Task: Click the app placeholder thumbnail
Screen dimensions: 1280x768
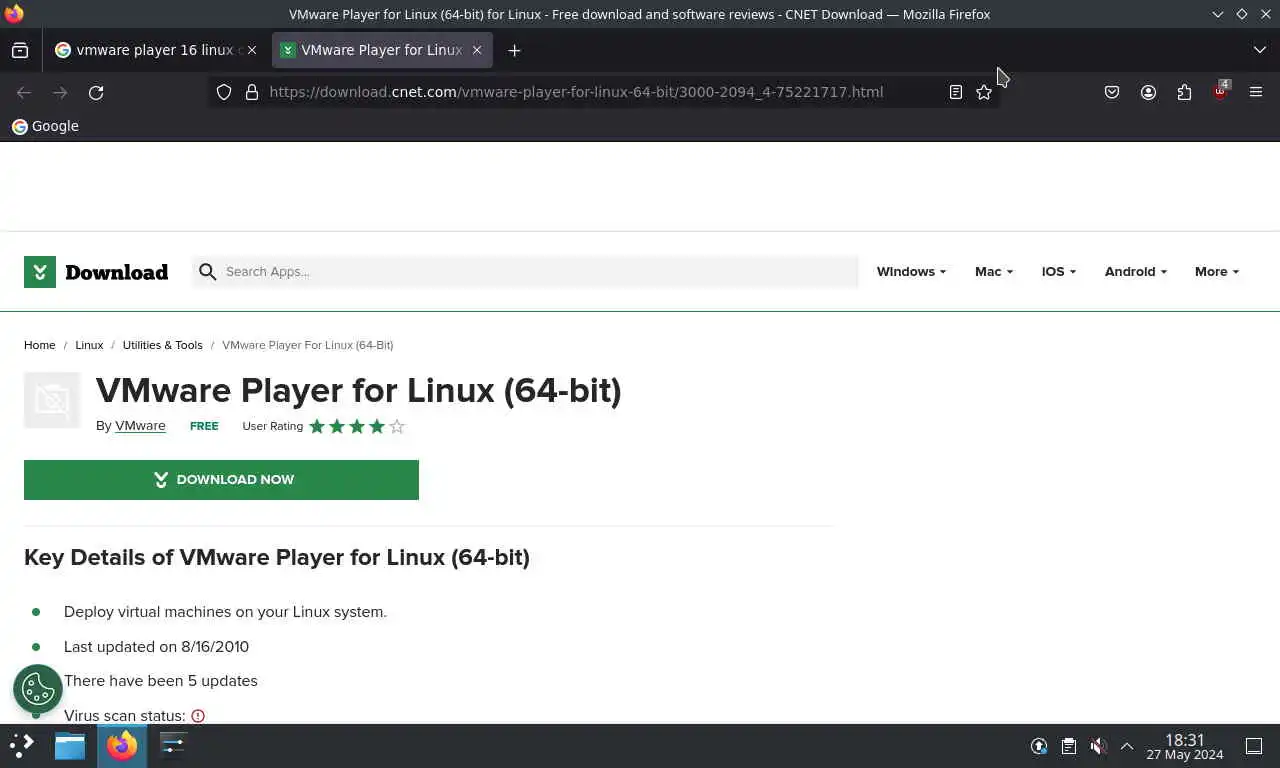Action: click(52, 400)
